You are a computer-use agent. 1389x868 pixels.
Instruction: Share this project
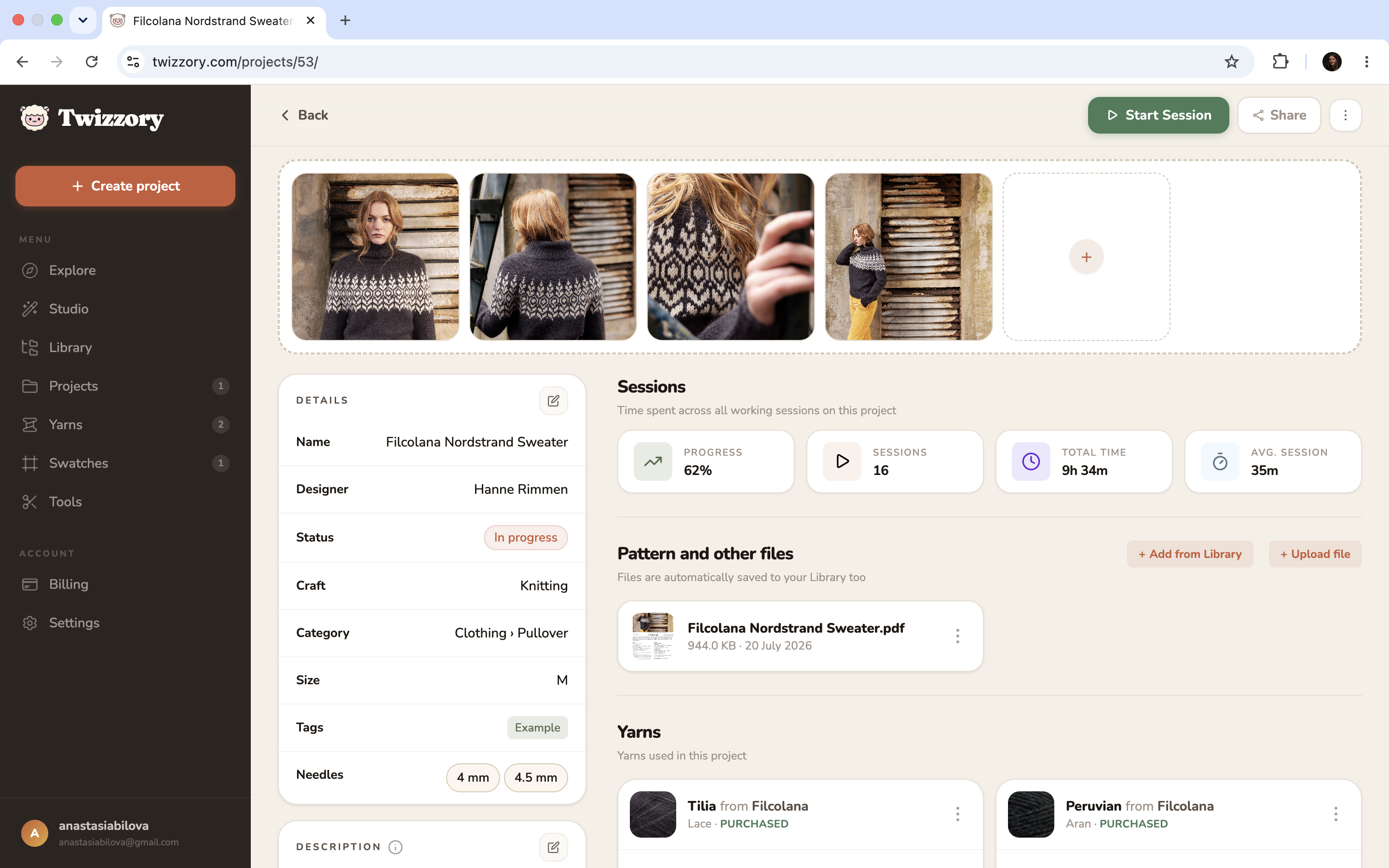[1279, 115]
